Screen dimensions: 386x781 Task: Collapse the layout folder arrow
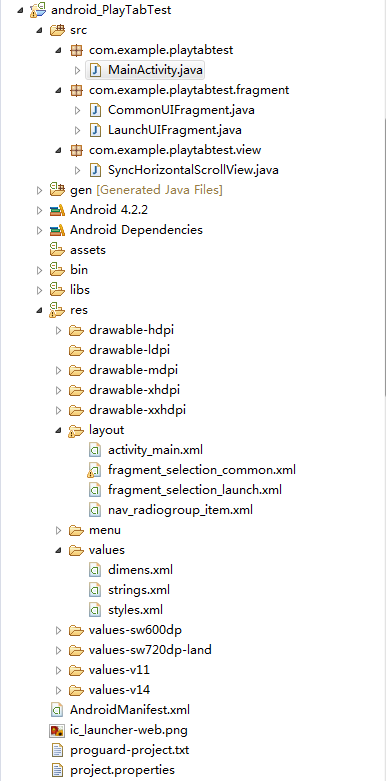[58, 430]
